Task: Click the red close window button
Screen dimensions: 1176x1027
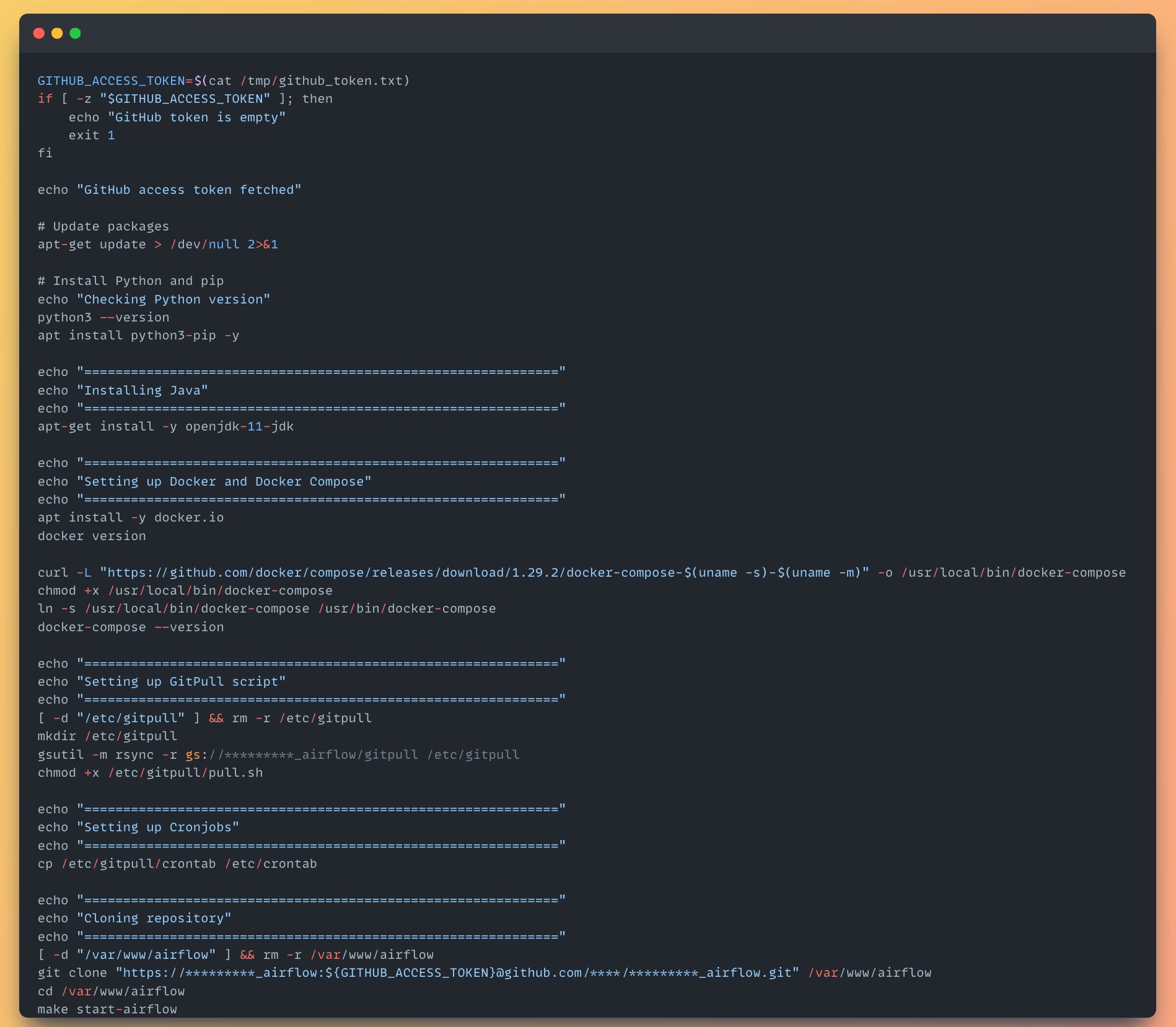Action: tap(39, 34)
